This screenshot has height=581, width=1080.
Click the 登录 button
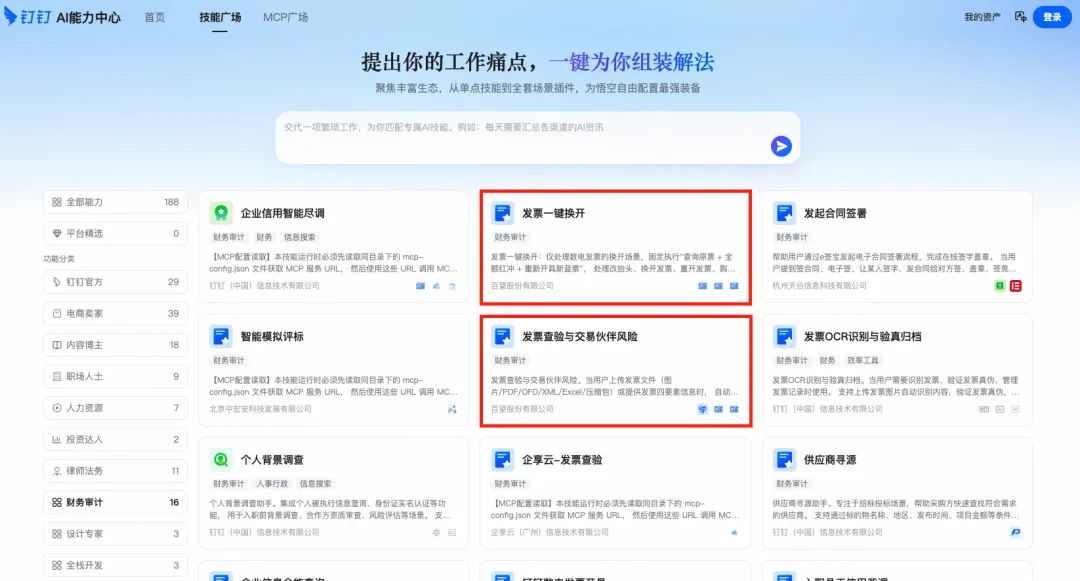(x=1052, y=17)
